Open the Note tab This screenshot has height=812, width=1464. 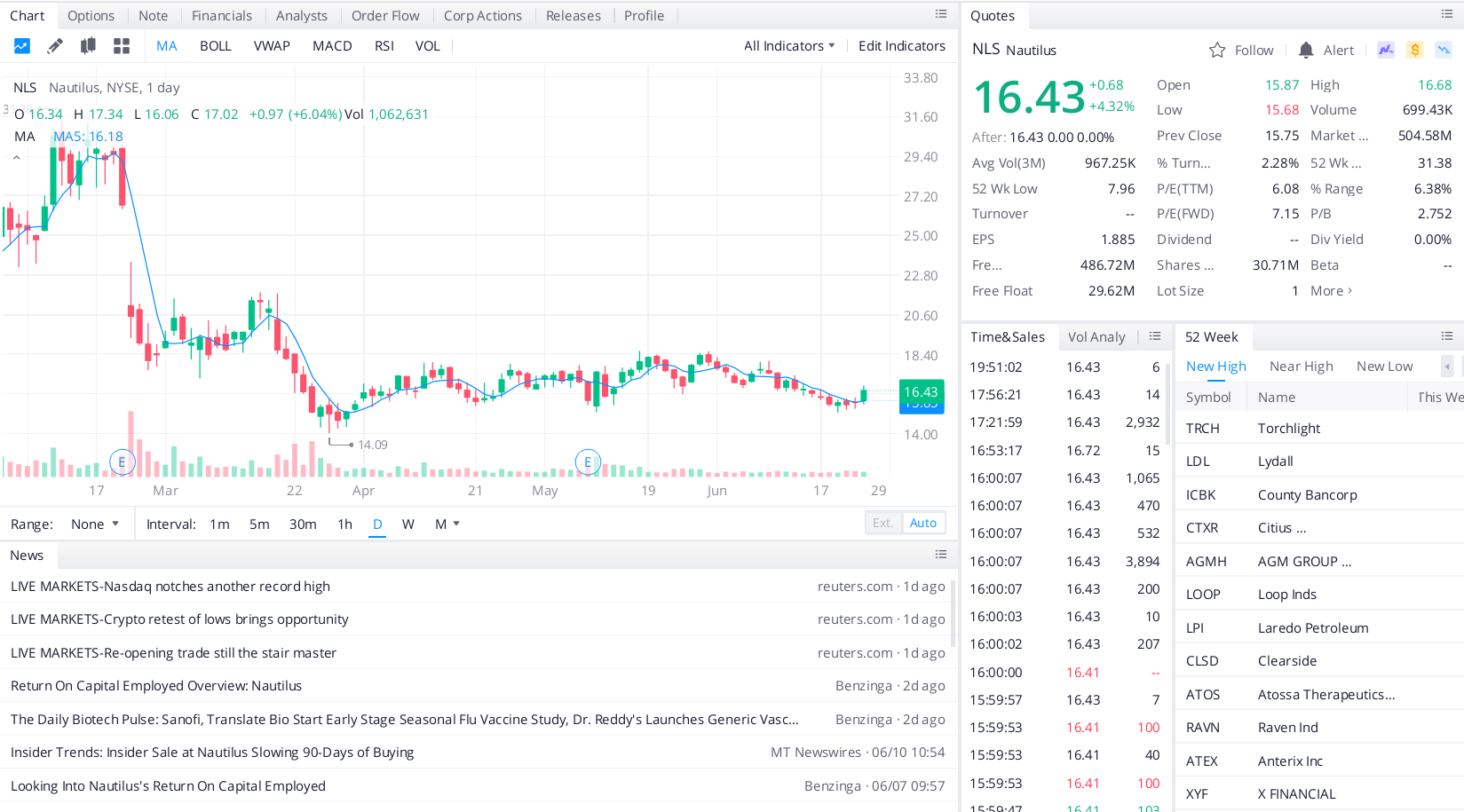[x=153, y=16]
